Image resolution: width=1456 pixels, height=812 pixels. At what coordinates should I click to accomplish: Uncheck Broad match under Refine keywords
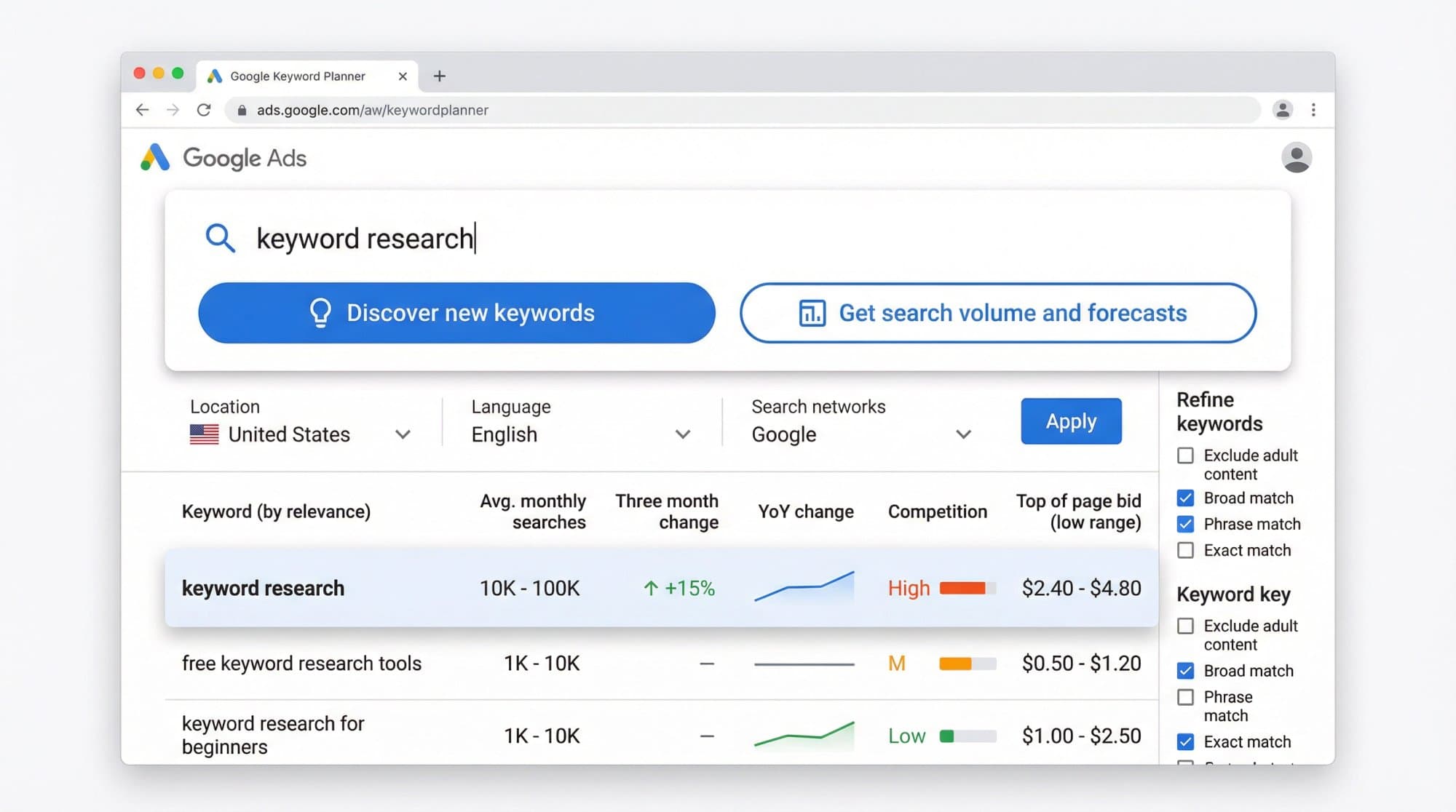[x=1185, y=498]
